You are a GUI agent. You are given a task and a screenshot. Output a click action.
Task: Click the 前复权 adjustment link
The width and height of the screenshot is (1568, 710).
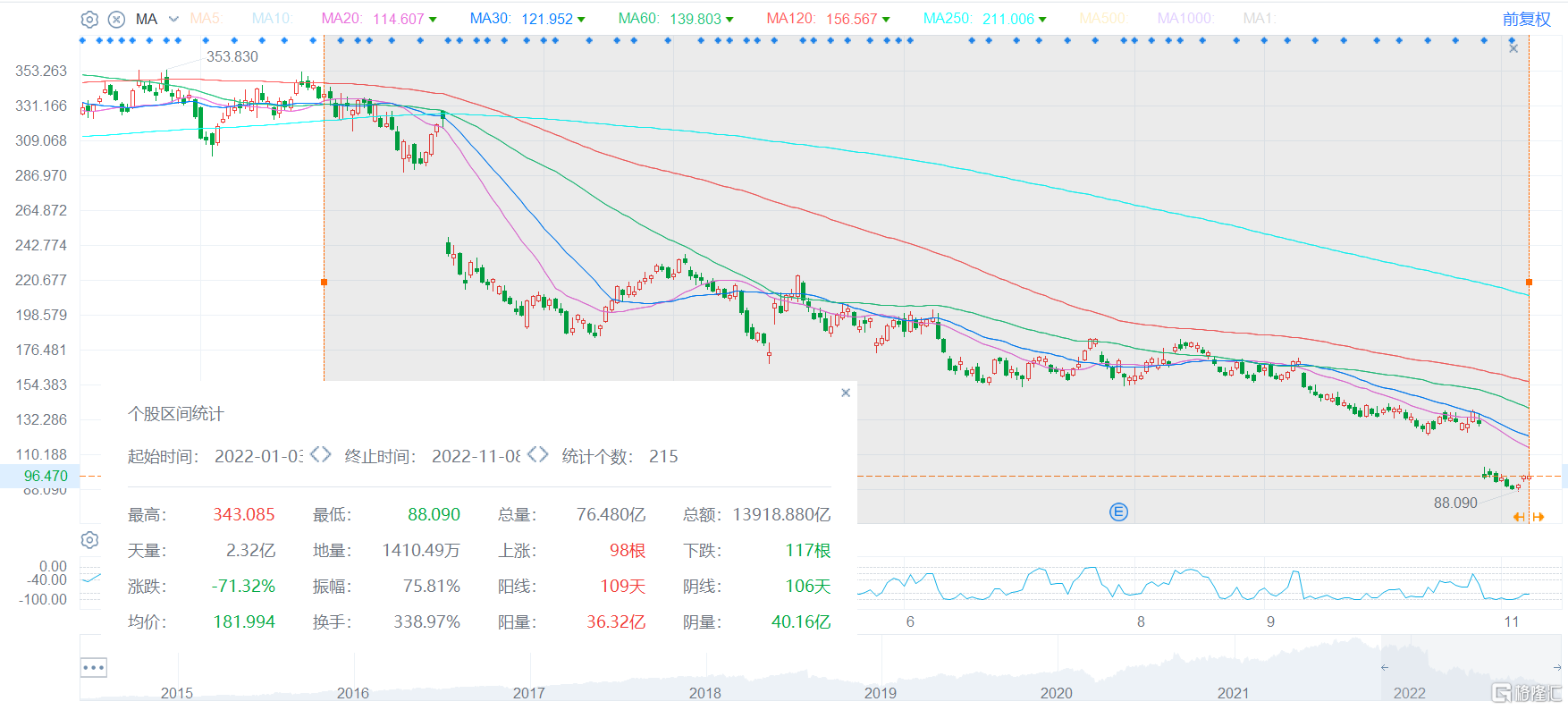pyautogui.click(x=1526, y=19)
